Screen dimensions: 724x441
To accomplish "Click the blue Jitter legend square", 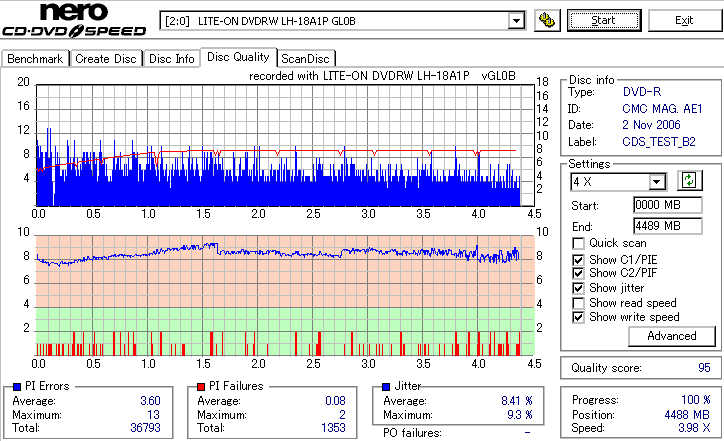I will pyautogui.click(x=386, y=387).
